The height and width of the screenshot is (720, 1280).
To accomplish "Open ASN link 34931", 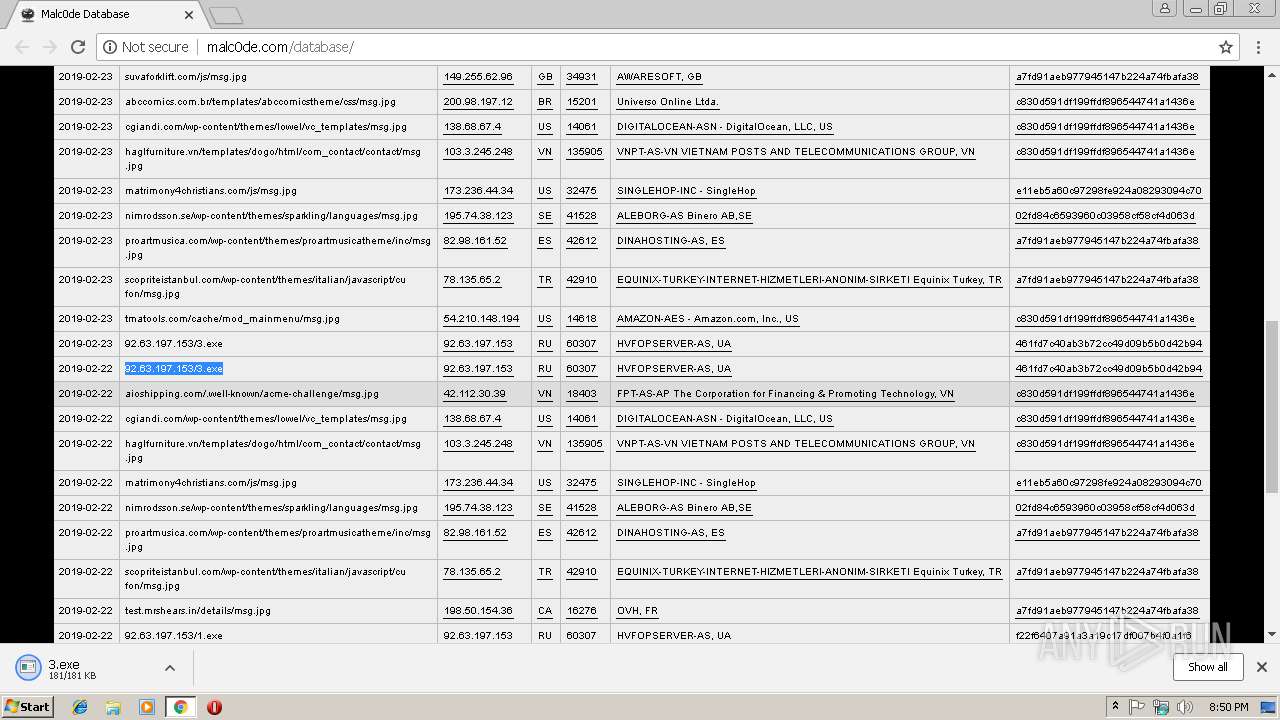I will pyautogui.click(x=581, y=77).
